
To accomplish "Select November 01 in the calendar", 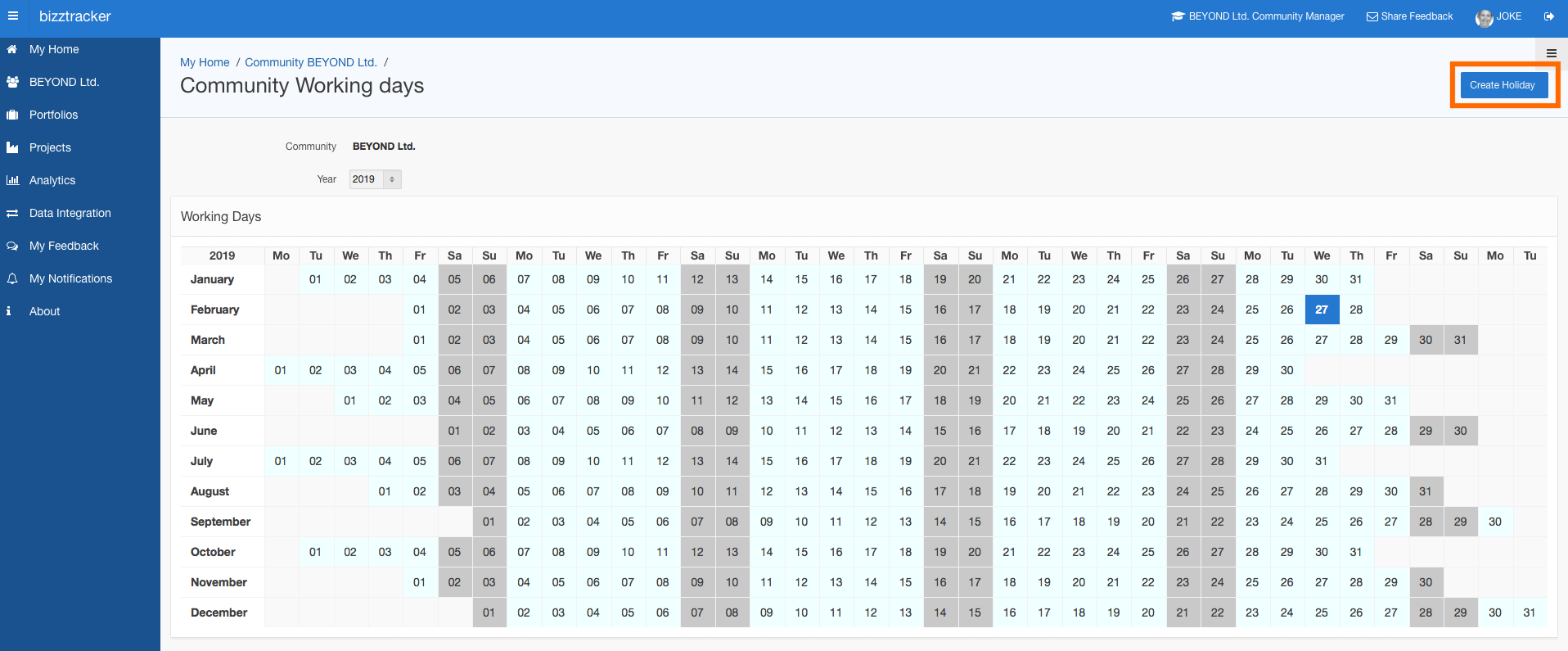I will pyautogui.click(x=419, y=582).
